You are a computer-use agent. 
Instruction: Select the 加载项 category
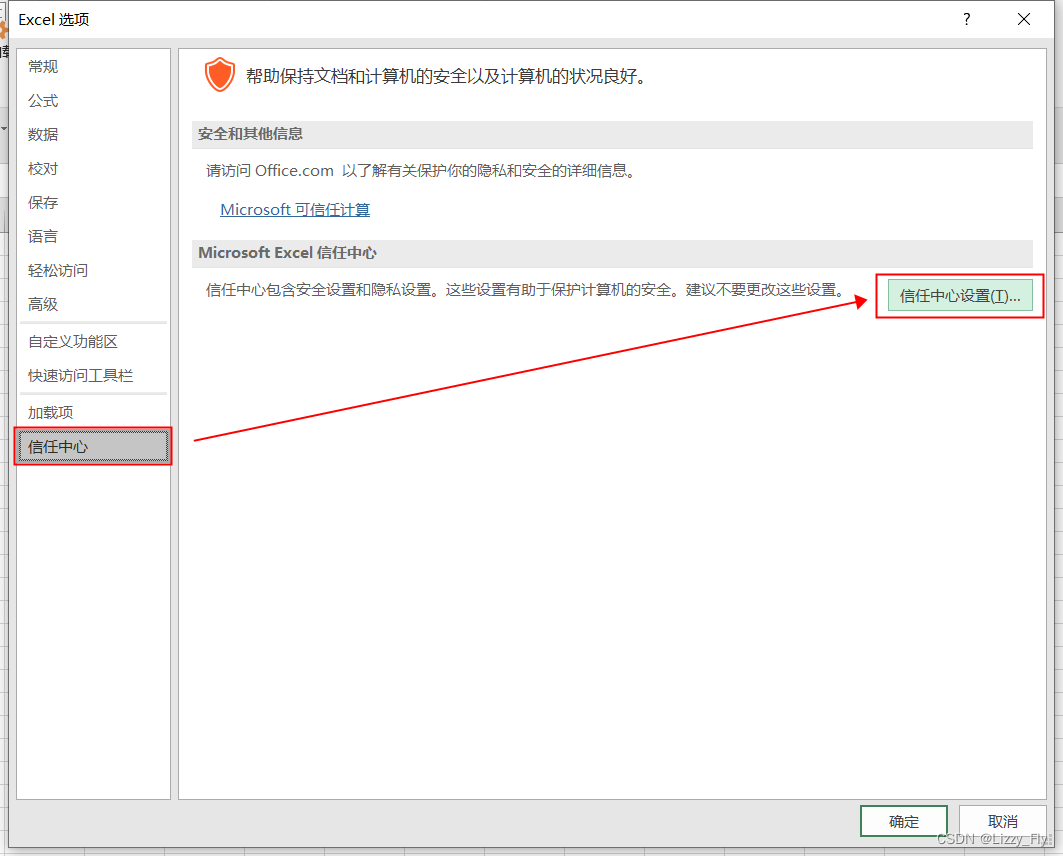tap(93, 412)
